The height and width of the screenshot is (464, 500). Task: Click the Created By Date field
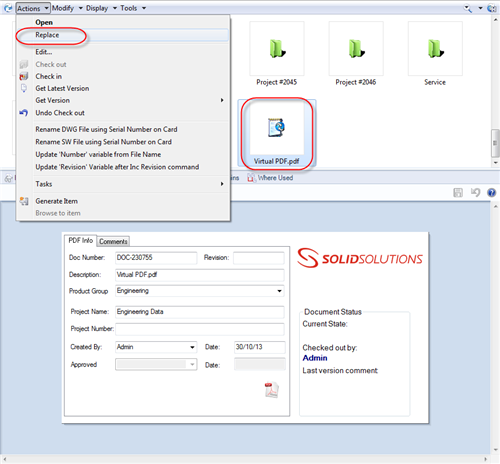[x=260, y=347]
